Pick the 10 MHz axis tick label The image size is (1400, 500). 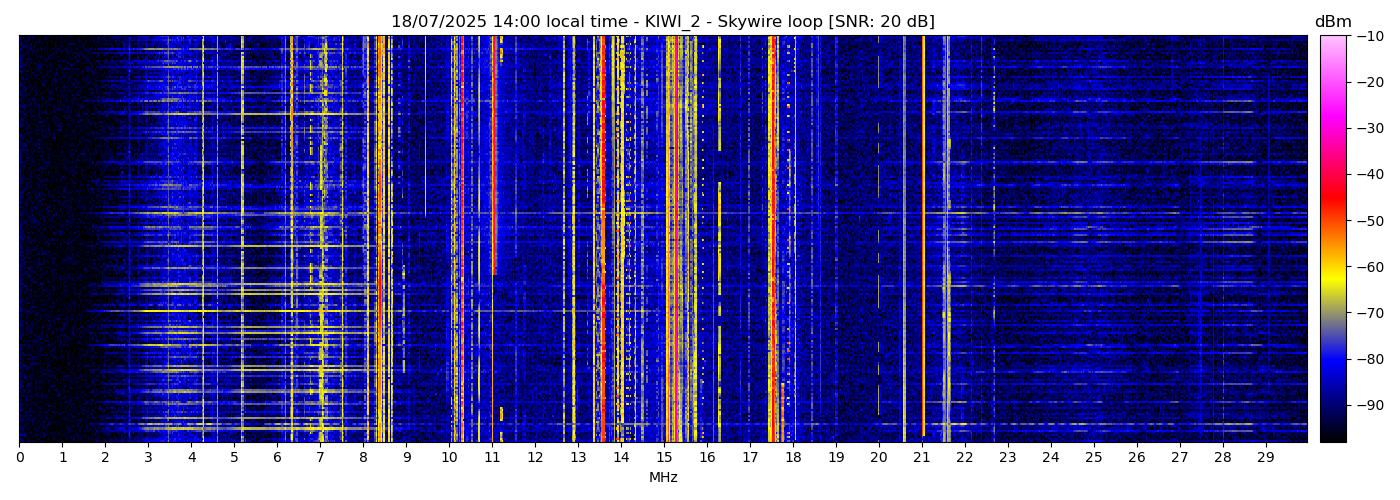[449, 457]
